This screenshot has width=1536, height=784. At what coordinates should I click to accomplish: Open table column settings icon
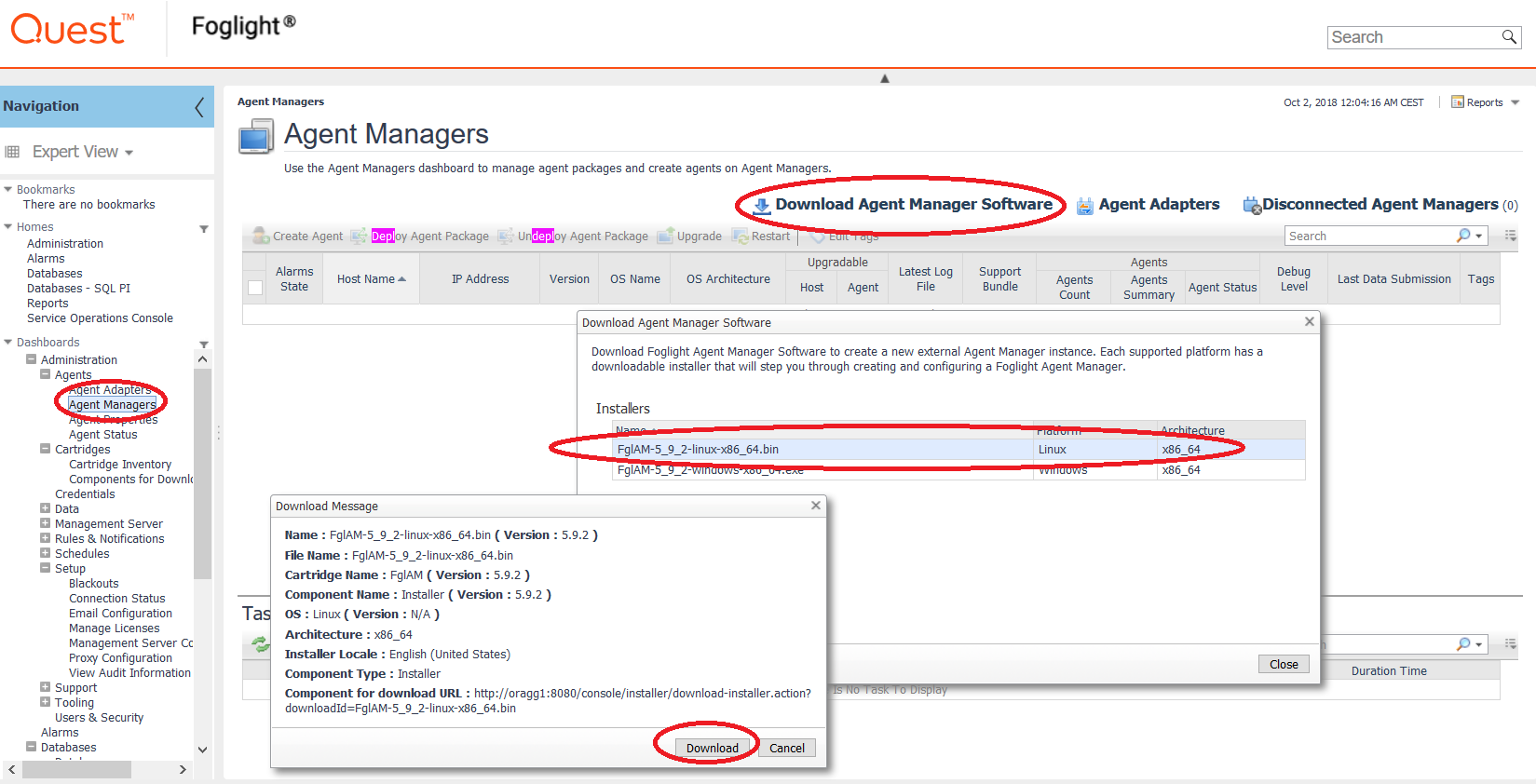point(1511,236)
